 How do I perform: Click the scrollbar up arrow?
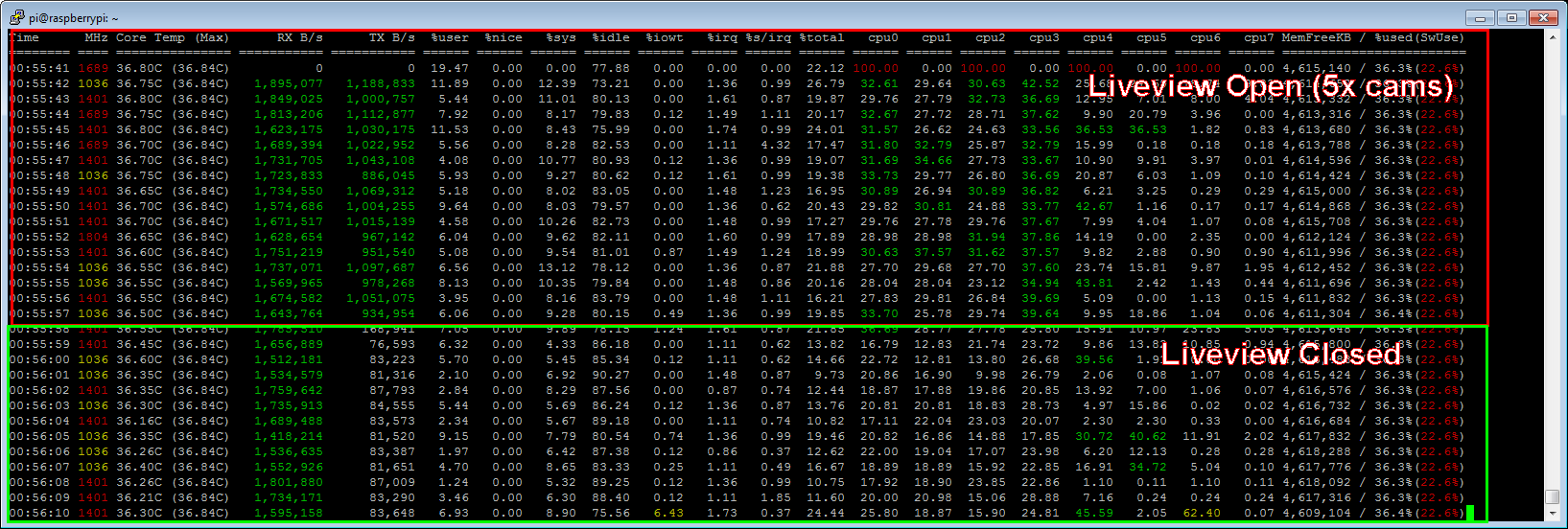tap(1552, 36)
